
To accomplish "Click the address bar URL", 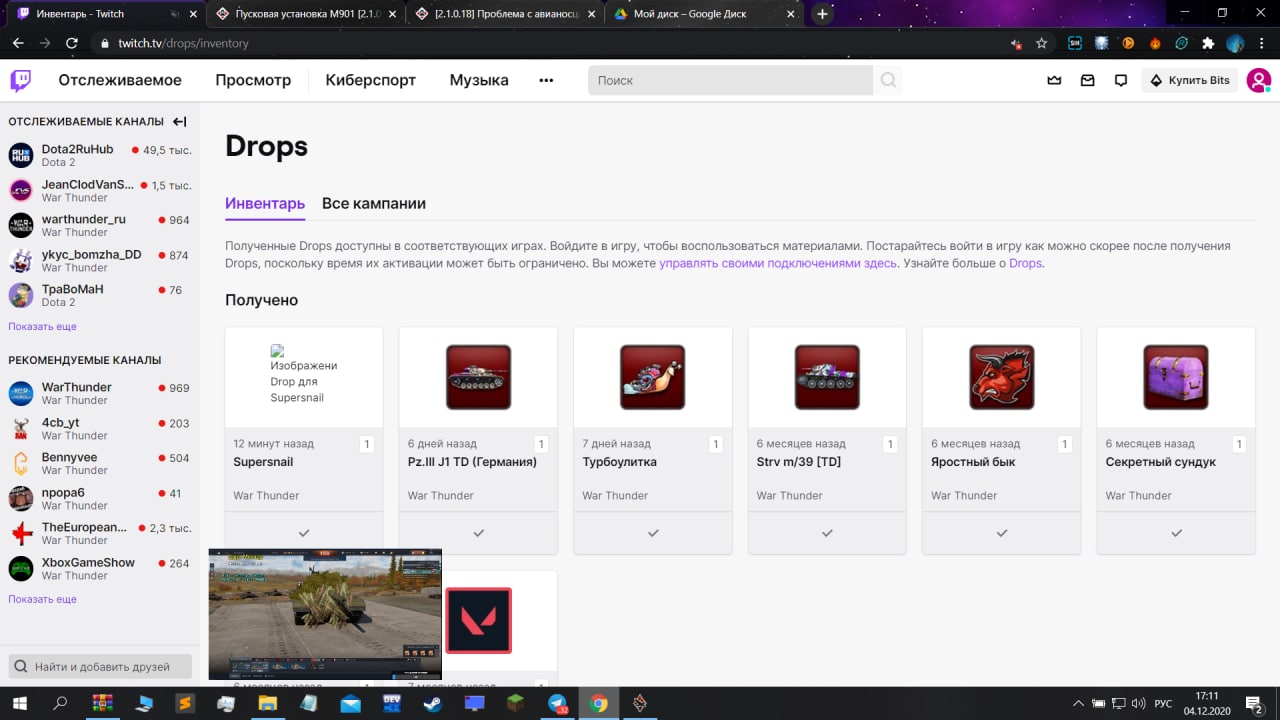I will coord(183,43).
